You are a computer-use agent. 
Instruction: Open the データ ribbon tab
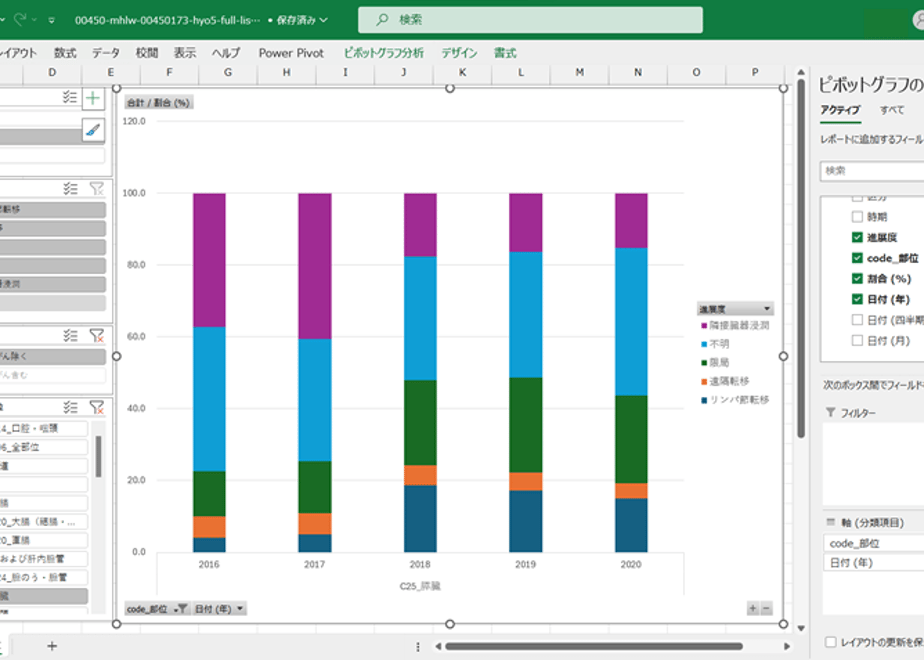105,53
